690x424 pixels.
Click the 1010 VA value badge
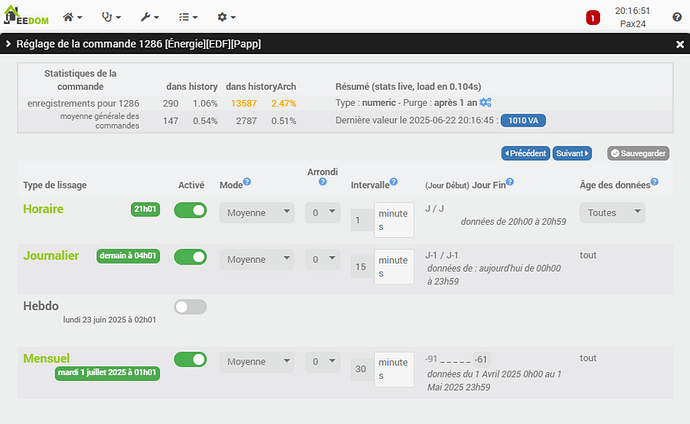coord(523,120)
